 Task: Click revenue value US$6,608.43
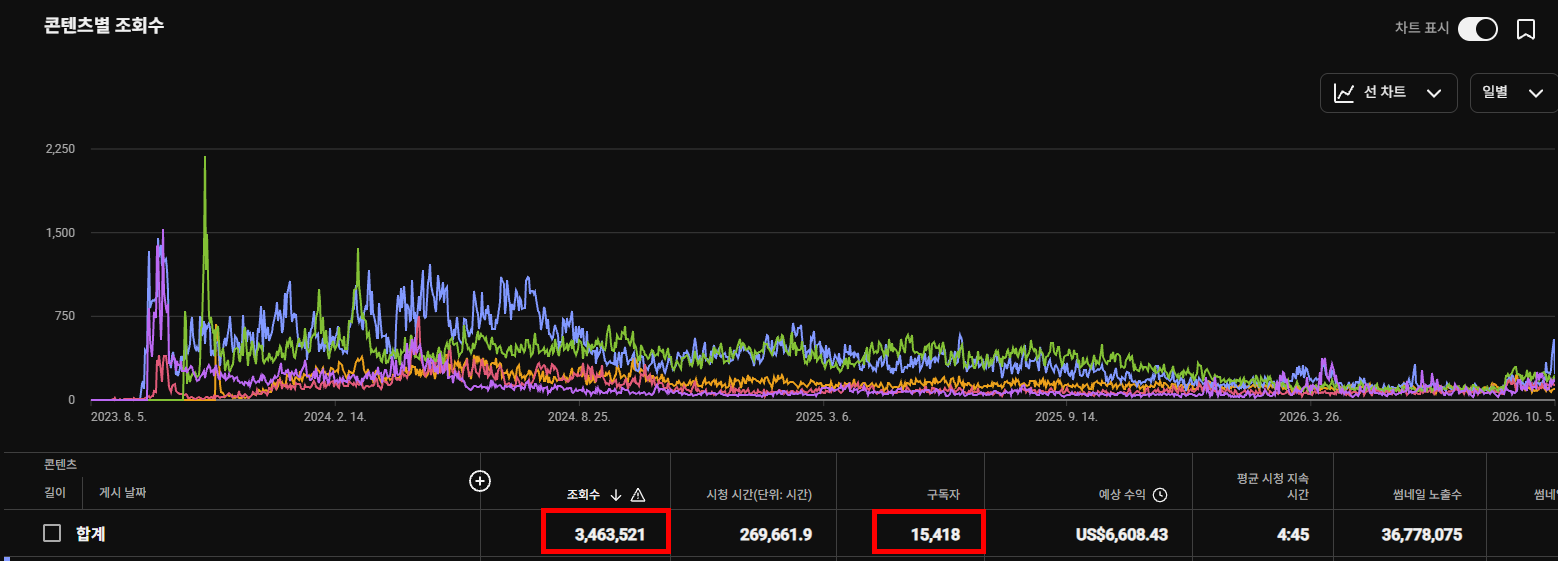click(x=1122, y=535)
